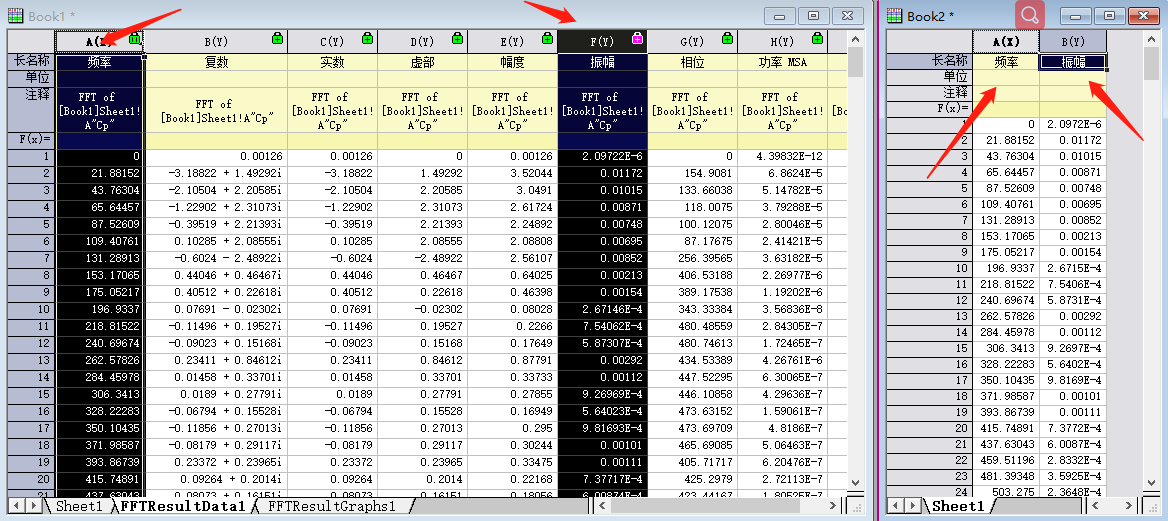This screenshot has width=1168, height=521.
Task: Click the magenta lock icon on column F(Y)
Action: click(637, 39)
